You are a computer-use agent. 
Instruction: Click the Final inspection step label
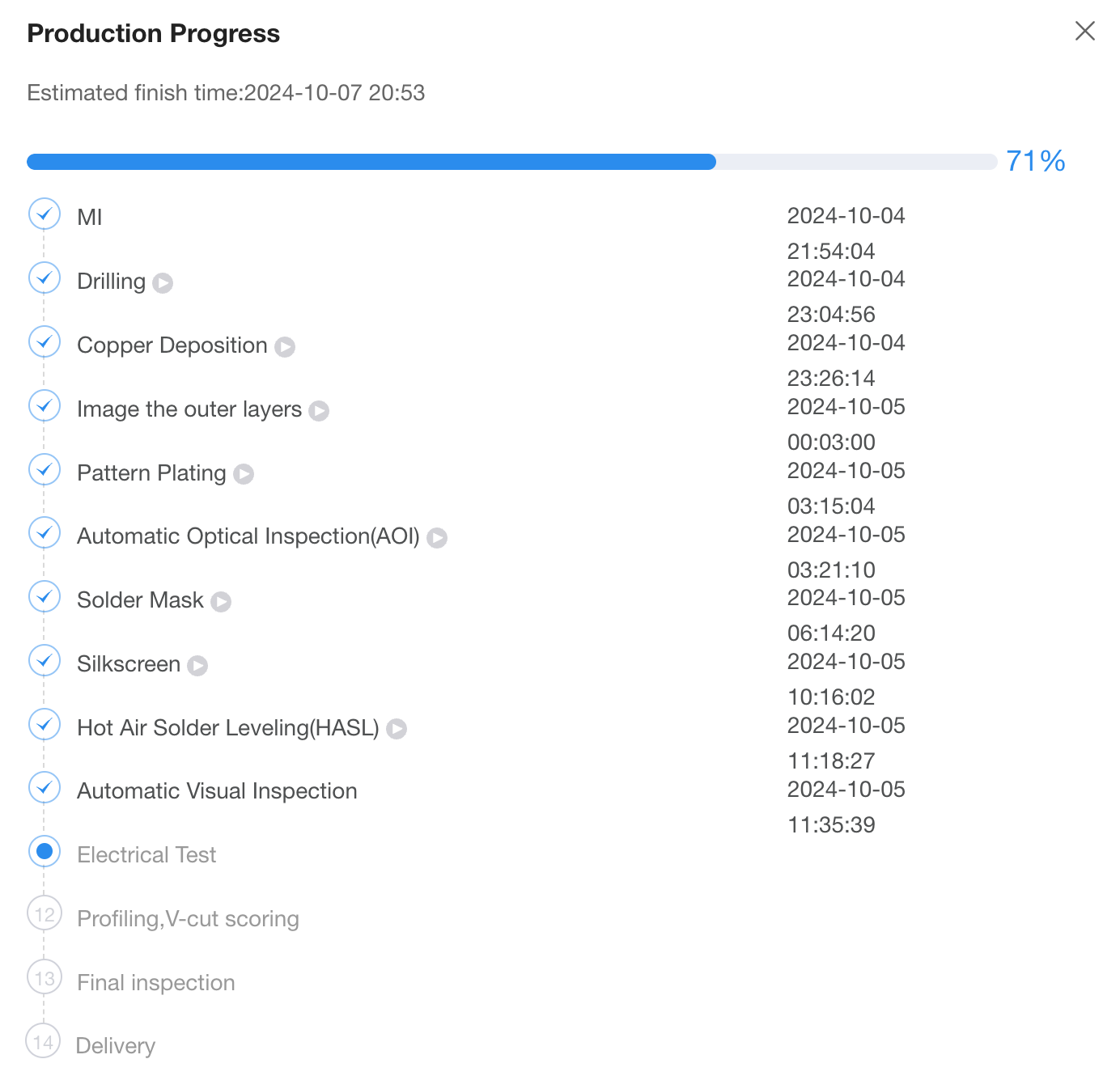(156, 983)
